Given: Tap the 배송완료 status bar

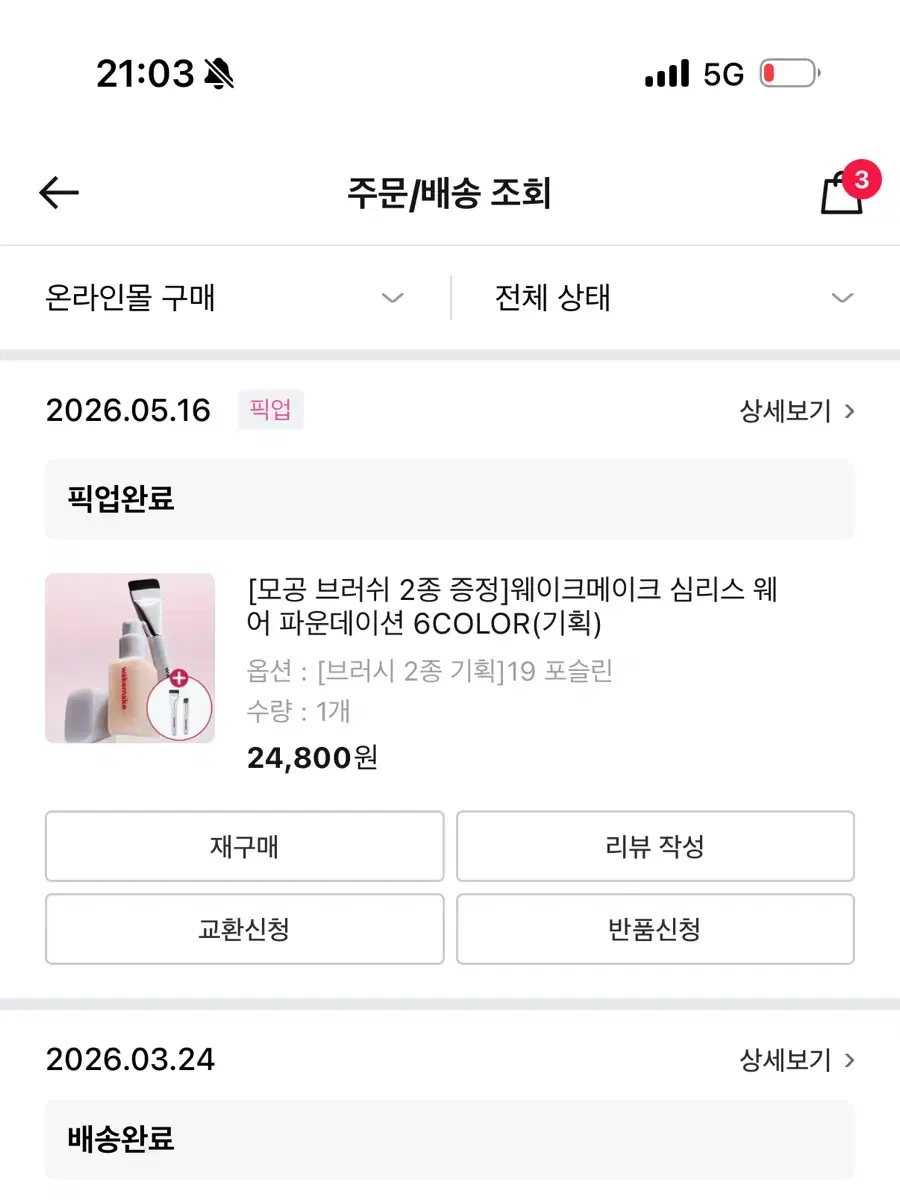Looking at the screenshot, I should click(x=450, y=1139).
